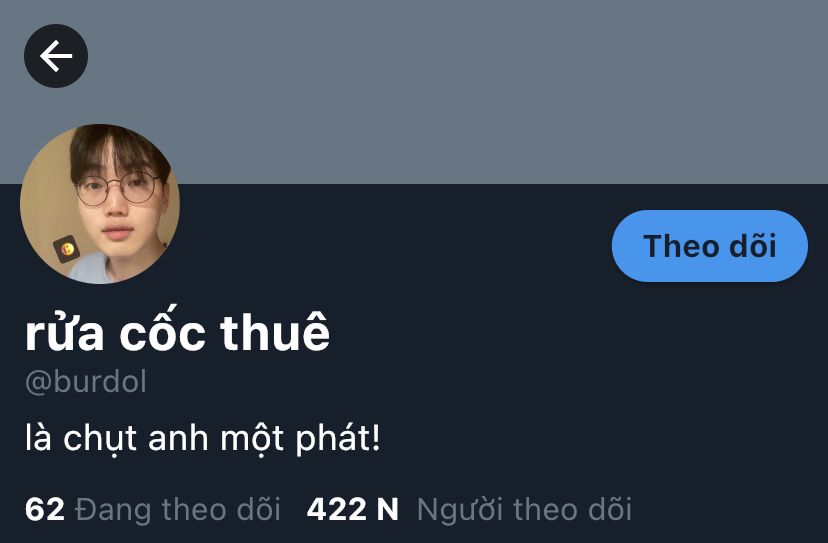Click the 62 following count number
Screen dimensions: 828x543
click(44, 509)
